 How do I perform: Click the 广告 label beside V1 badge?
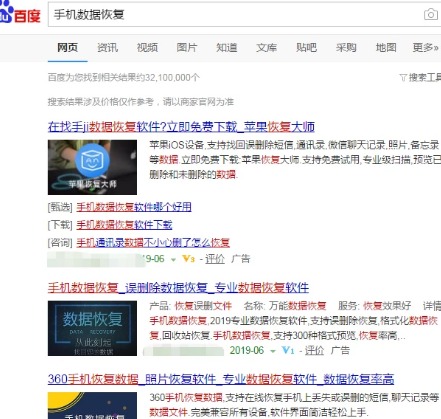tap(340, 350)
